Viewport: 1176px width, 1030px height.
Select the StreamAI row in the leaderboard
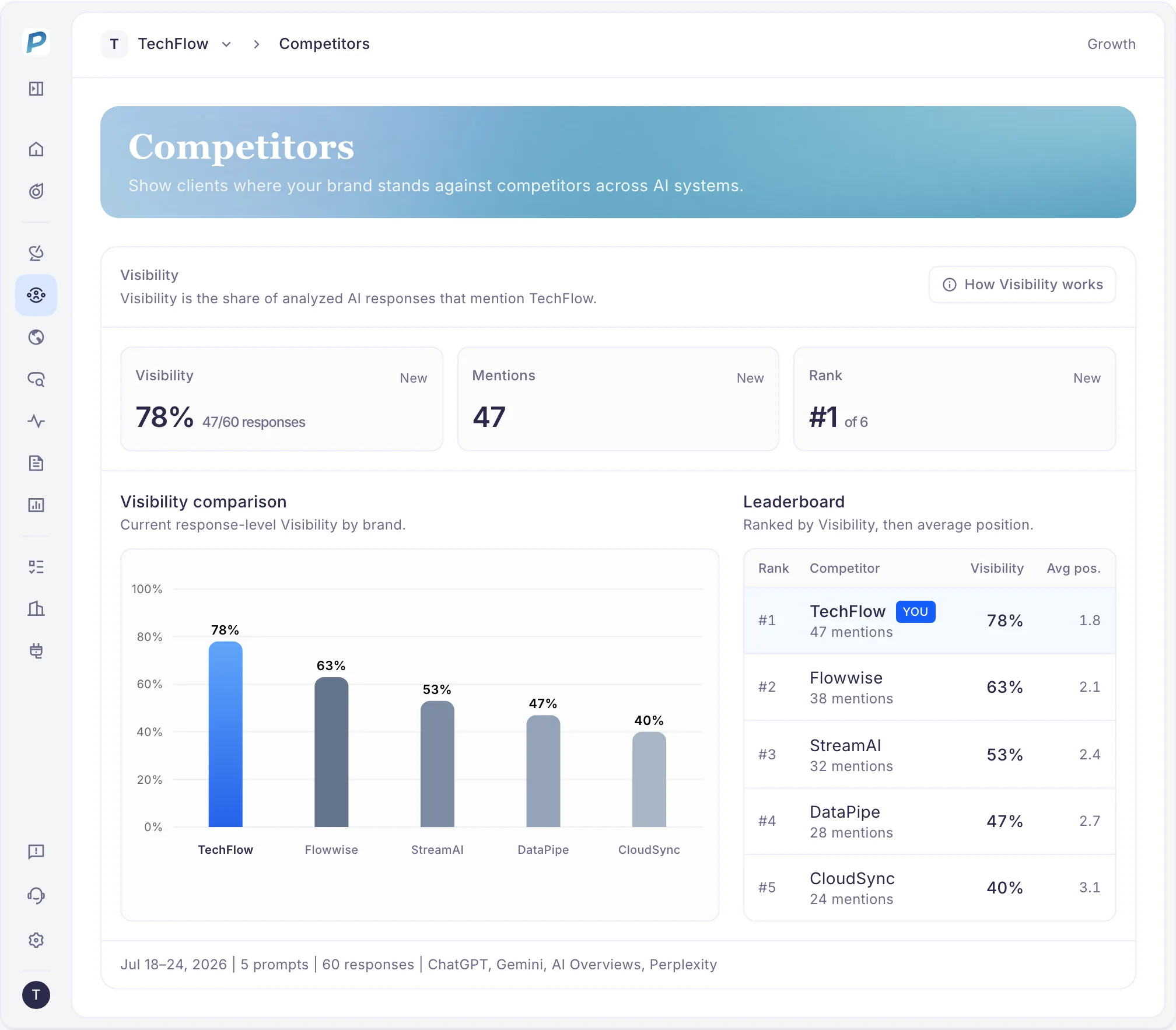point(930,755)
